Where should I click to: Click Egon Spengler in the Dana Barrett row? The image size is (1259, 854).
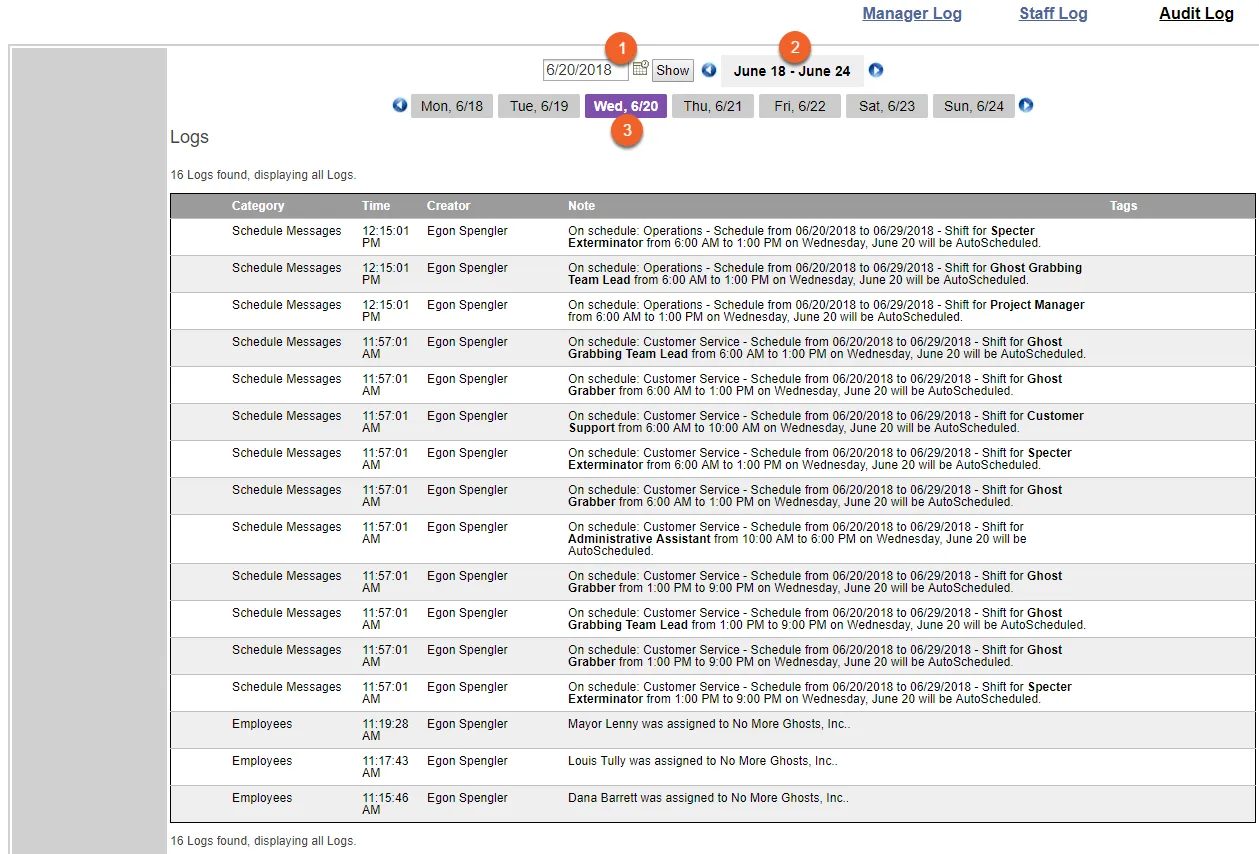(467, 798)
